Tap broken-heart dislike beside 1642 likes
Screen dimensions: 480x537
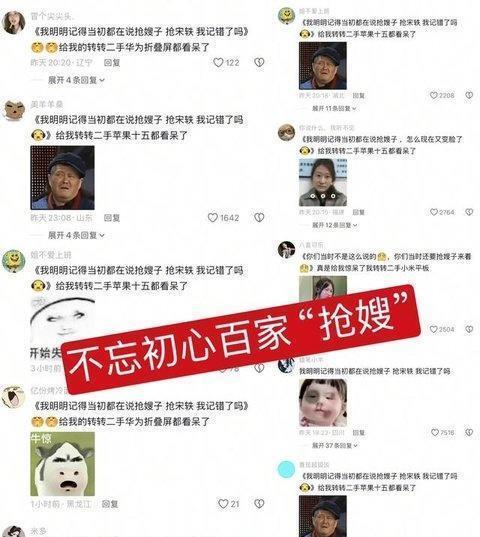click(x=259, y=217)
